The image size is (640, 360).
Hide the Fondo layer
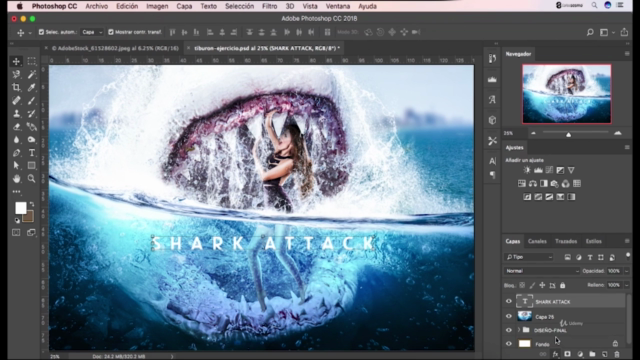(x=509, y=344)
